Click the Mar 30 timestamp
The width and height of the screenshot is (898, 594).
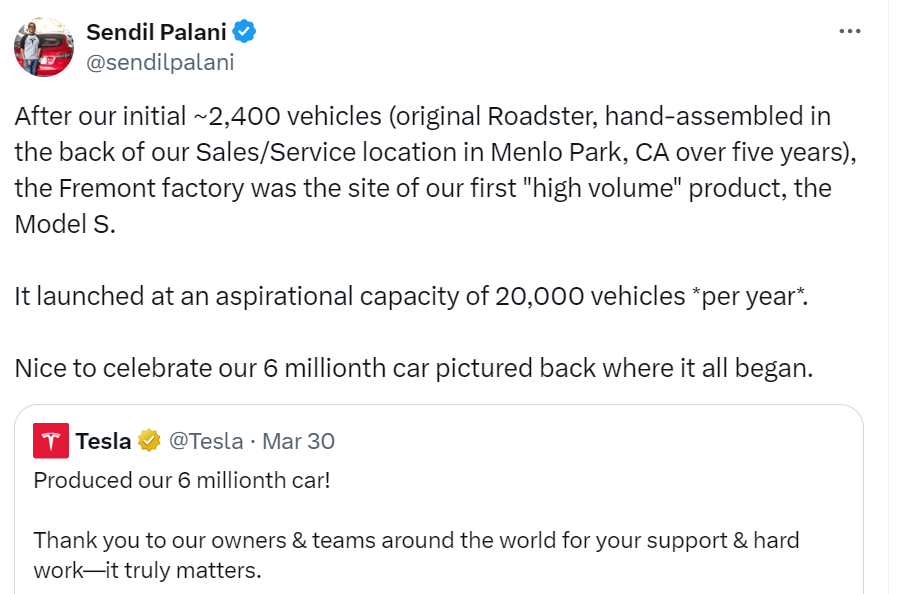click(x=298, y=441)
